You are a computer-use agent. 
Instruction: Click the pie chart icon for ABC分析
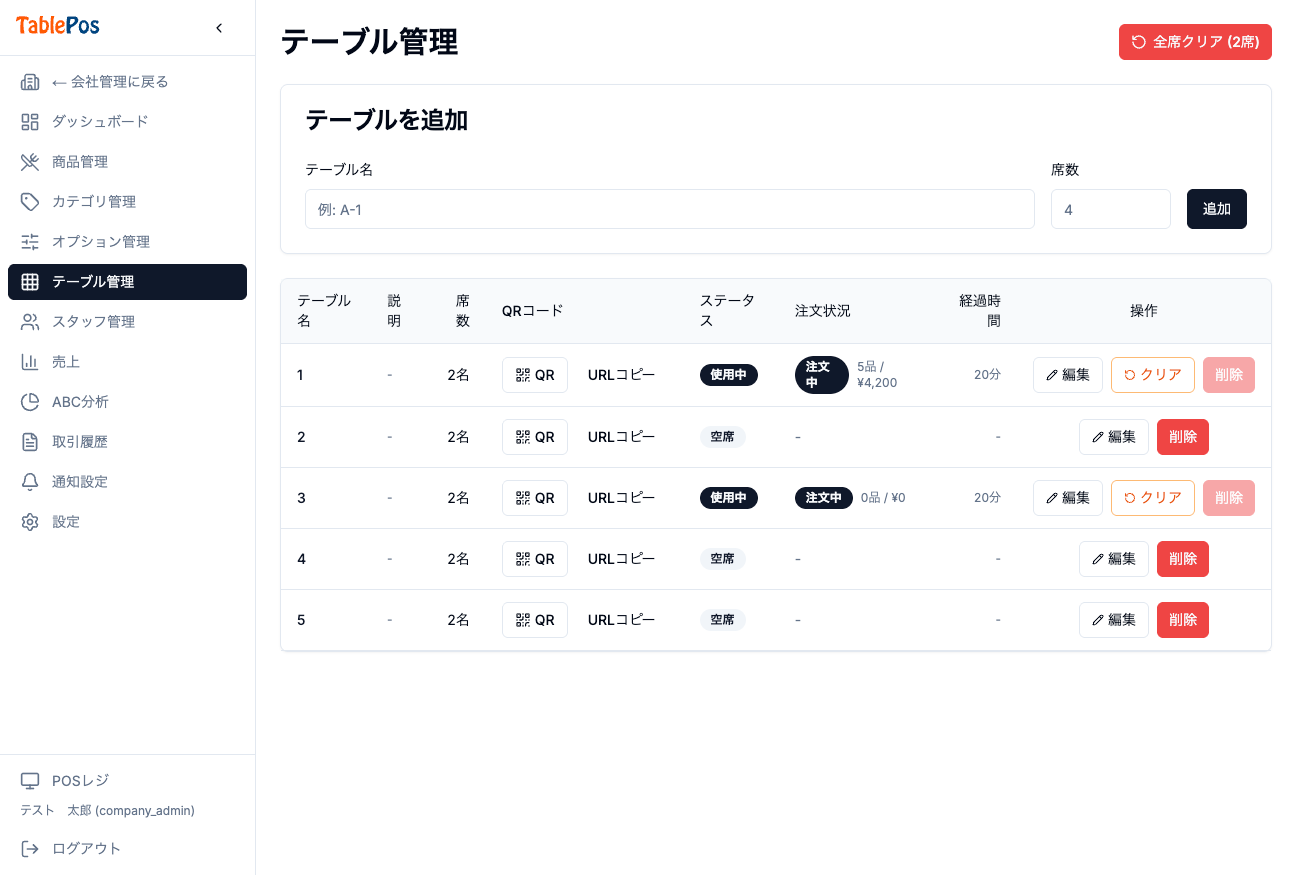[x=30, y=402]
